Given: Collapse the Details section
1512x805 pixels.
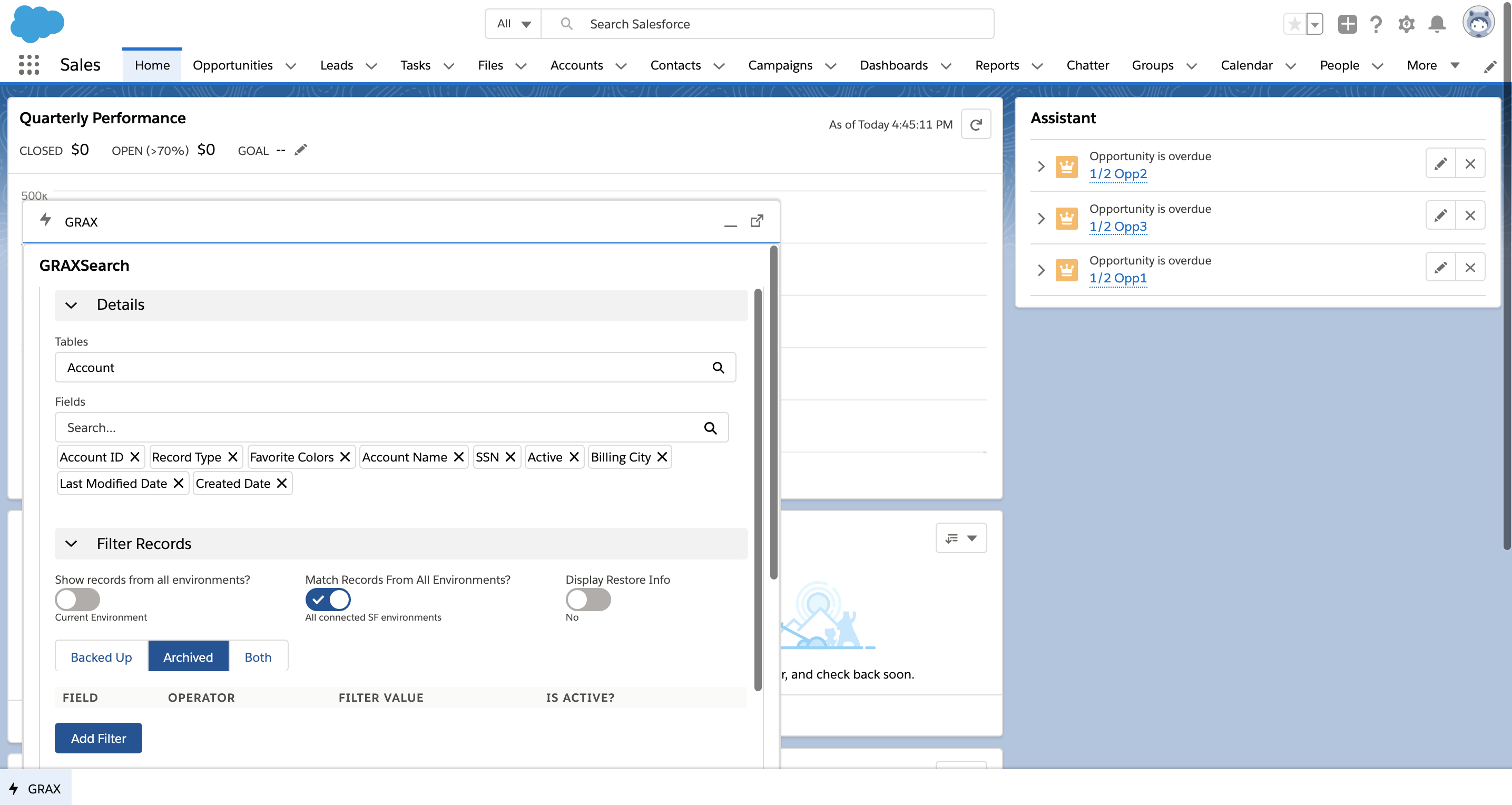Looking at the screenshot, I should point(71,306).
